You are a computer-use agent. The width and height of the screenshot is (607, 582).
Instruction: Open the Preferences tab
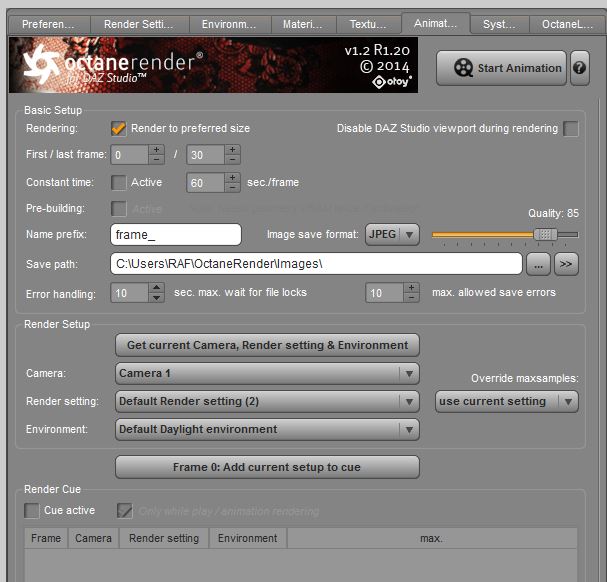tap(49, 24)
